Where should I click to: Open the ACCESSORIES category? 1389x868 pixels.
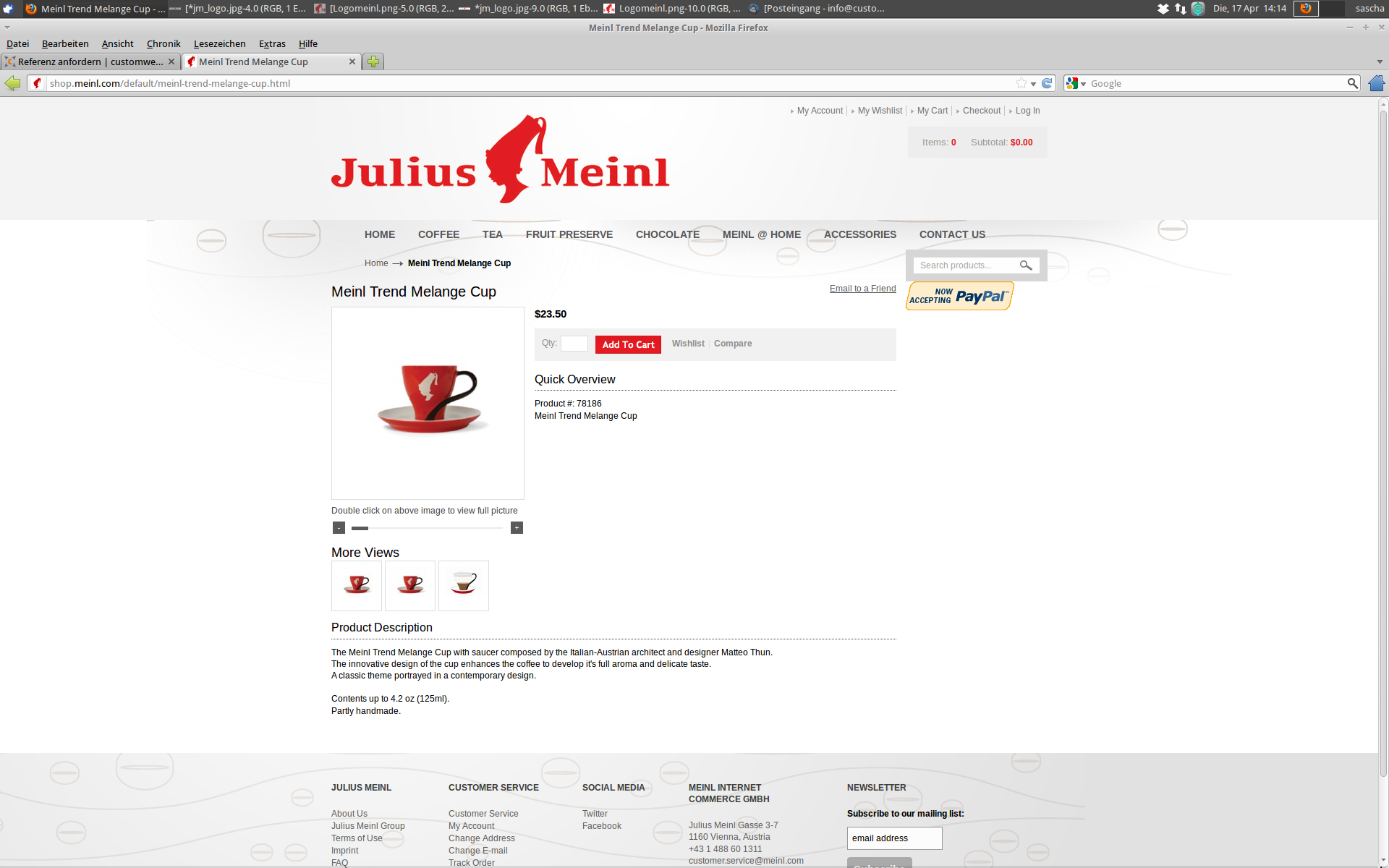(860, 234)
